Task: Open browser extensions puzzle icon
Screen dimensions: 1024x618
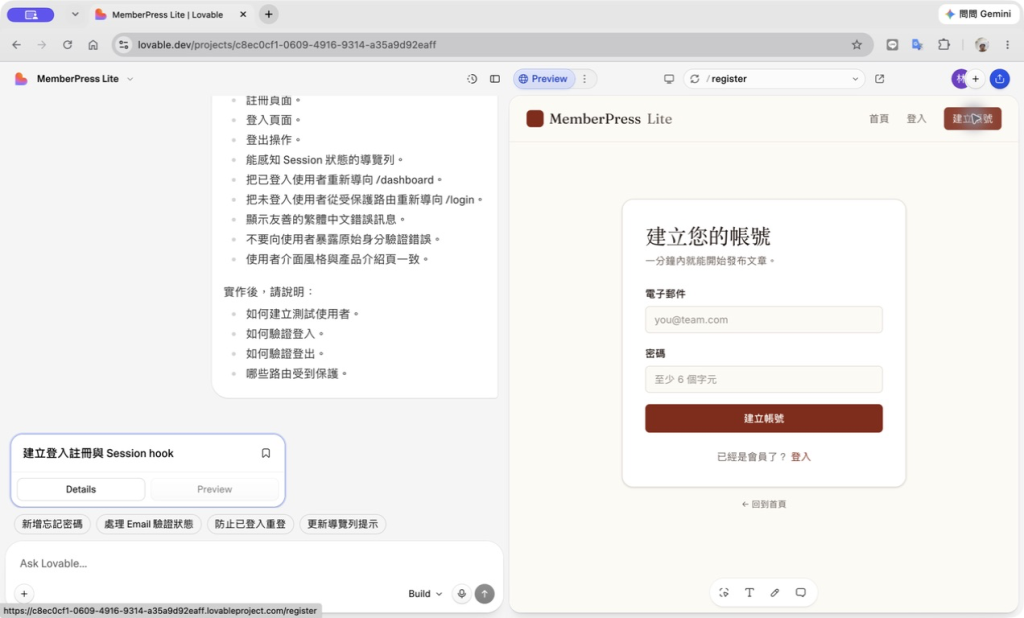Action: [x=944, y=45]
